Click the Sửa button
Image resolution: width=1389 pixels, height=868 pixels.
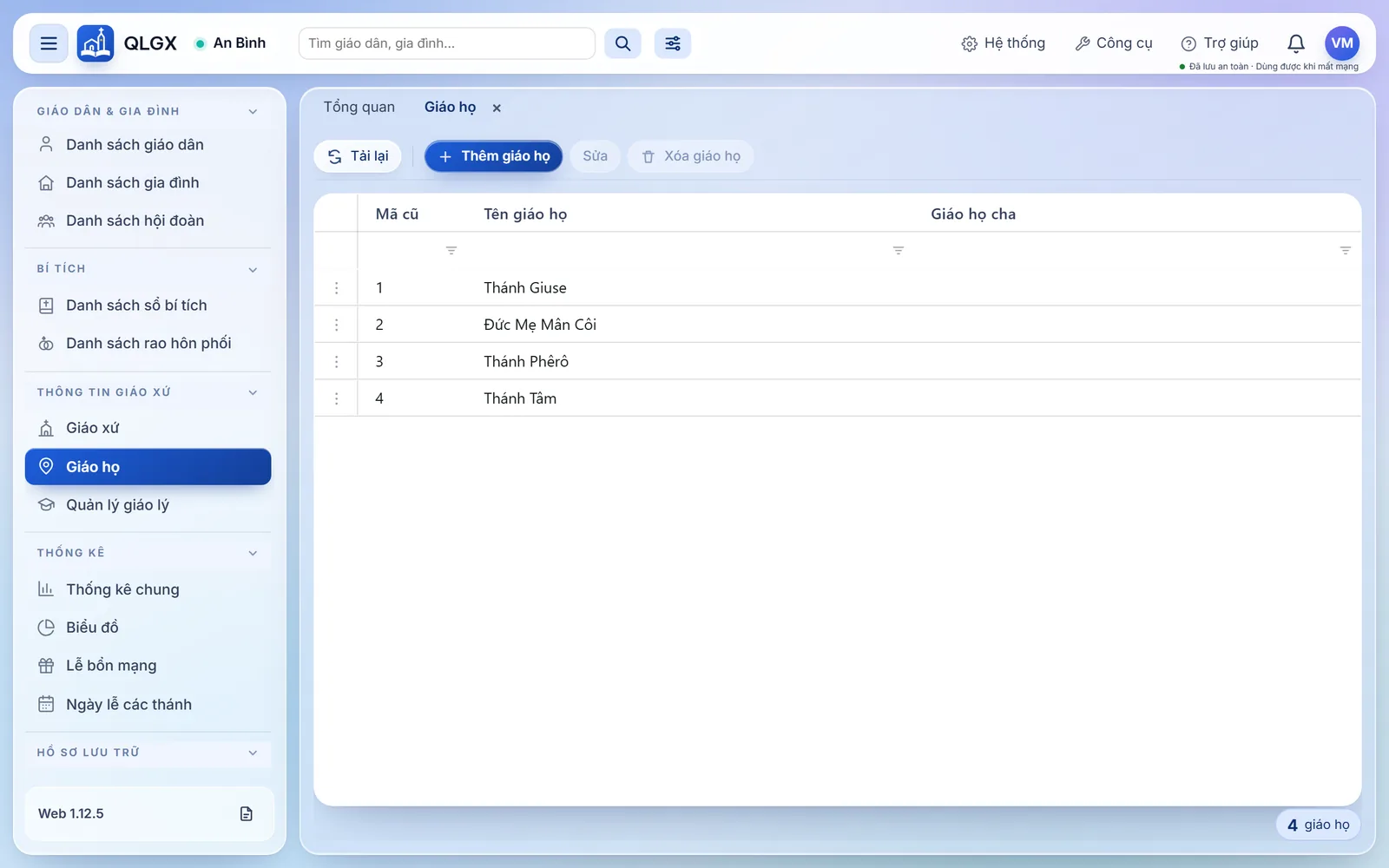click(596, 156)
